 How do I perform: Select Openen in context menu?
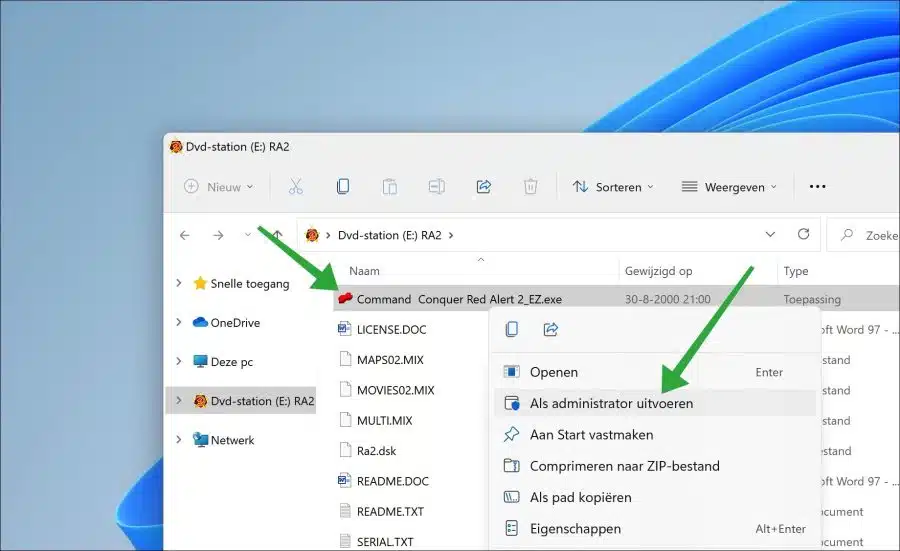pos(655,372)
